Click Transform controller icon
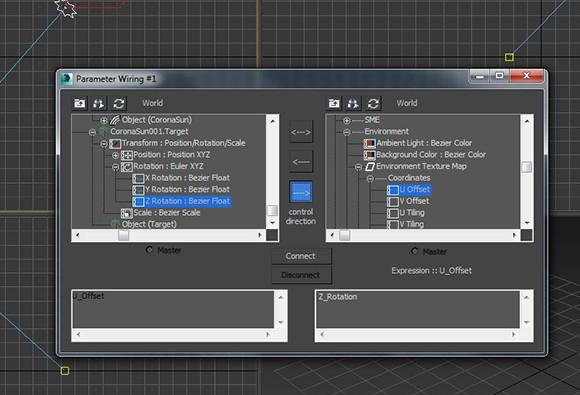The height and width of the screenshot is (395, 580). pos(115,144)
